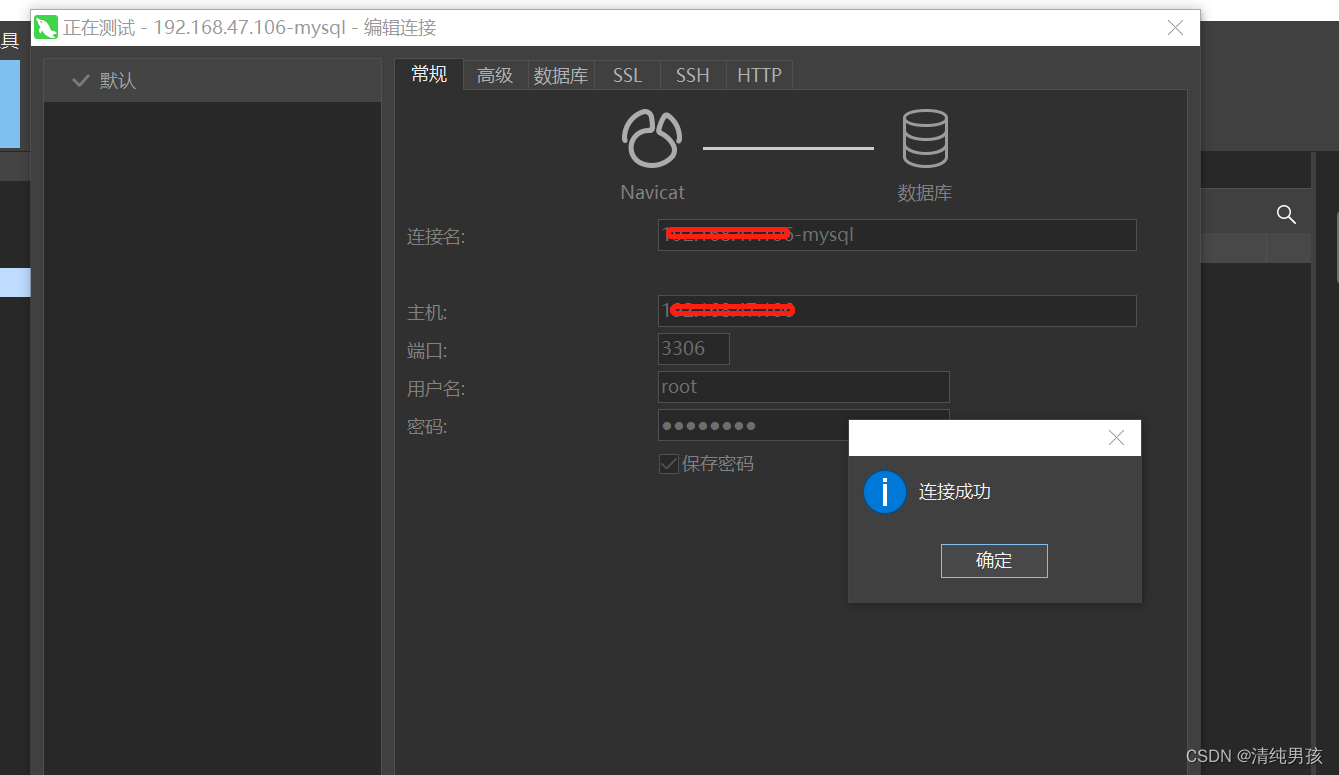
Task: Switch to the 常规 tab
Action: [429, 74]
